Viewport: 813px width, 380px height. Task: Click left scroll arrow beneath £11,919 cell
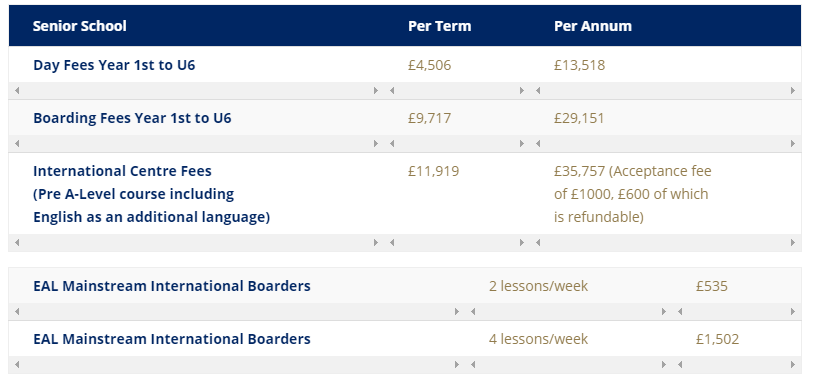[x=392, y=242]
